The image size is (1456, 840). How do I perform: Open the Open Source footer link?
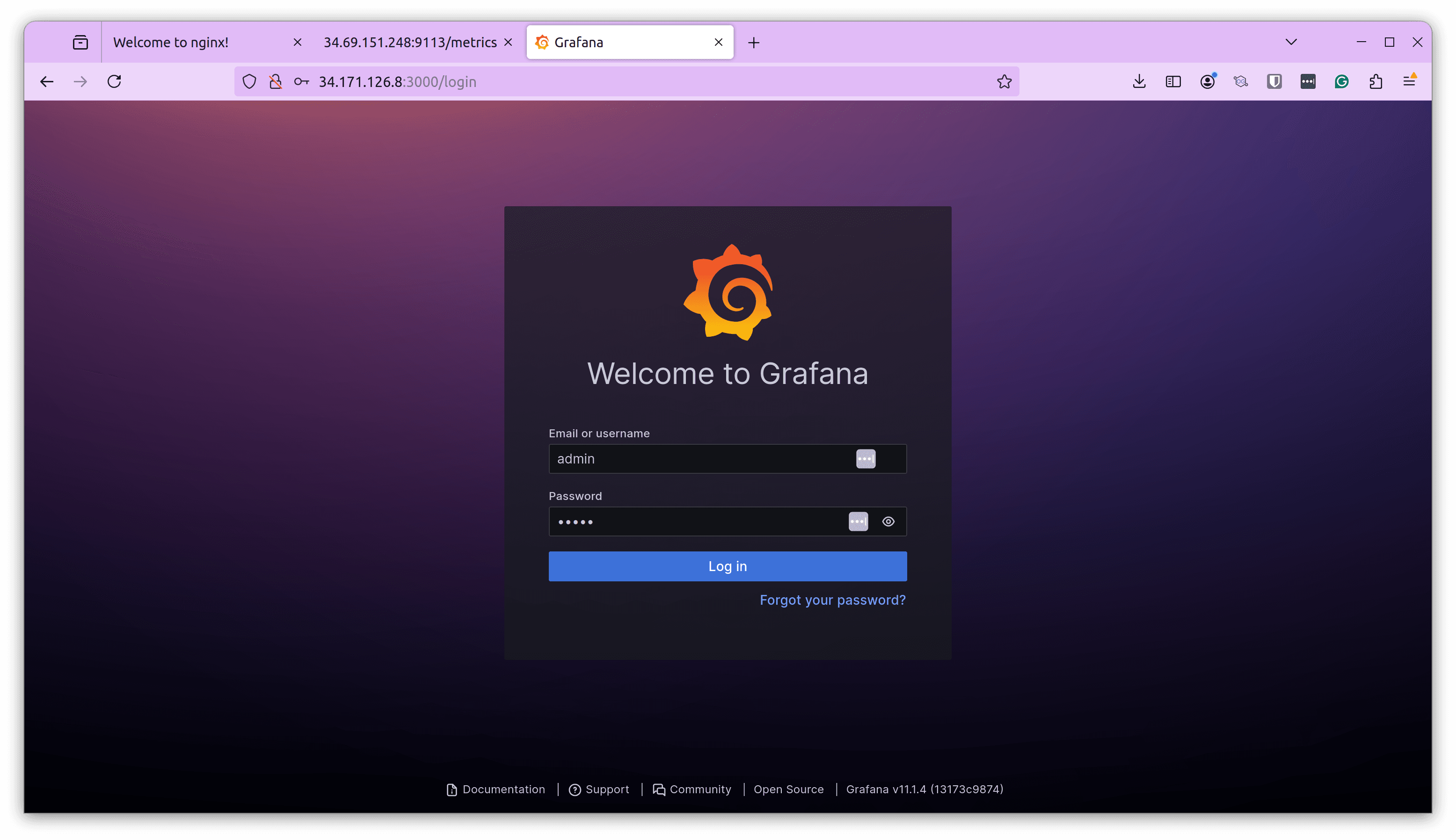tap(788, 789)
